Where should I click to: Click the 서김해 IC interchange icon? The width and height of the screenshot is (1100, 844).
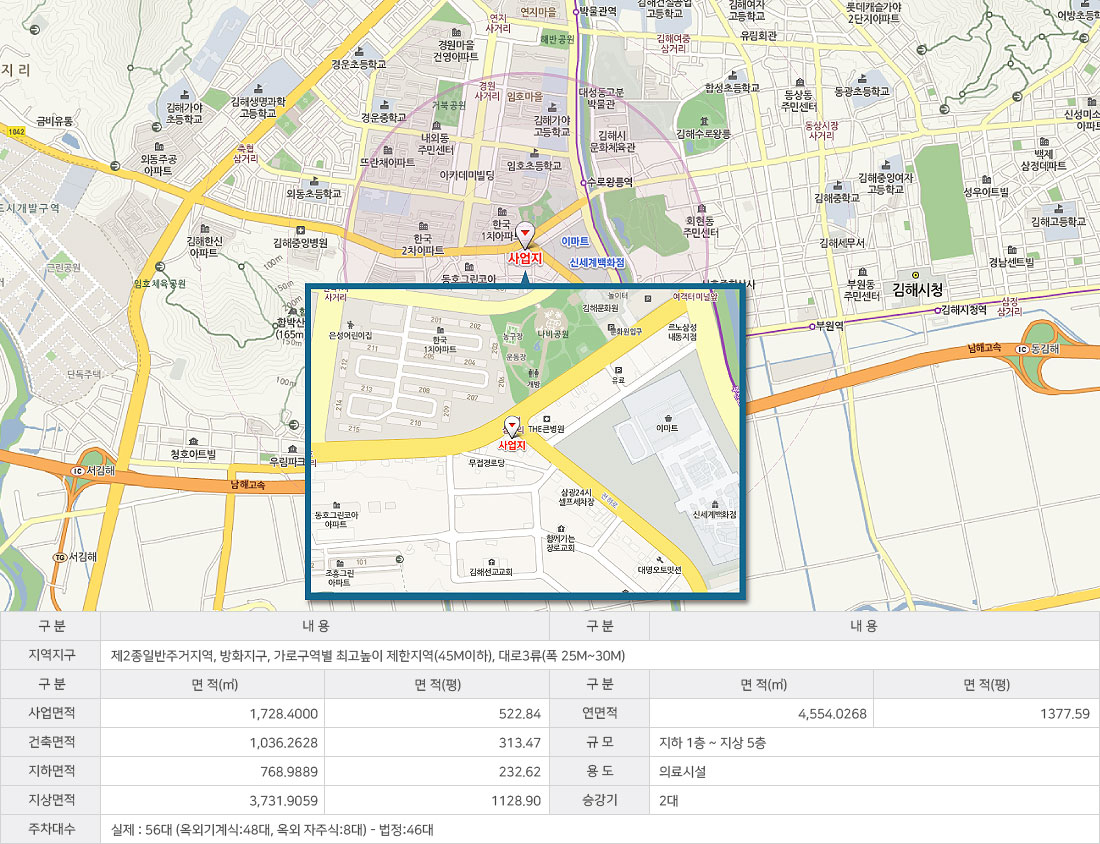click(77, 471)
